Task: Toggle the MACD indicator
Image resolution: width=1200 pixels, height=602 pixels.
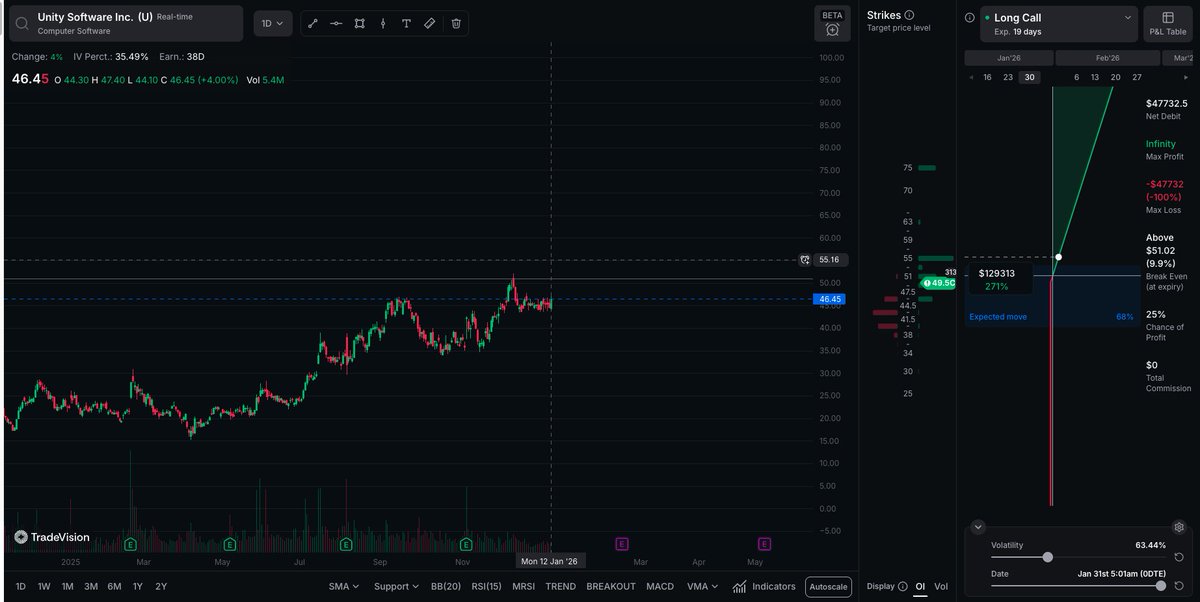Action: [660, 587]
